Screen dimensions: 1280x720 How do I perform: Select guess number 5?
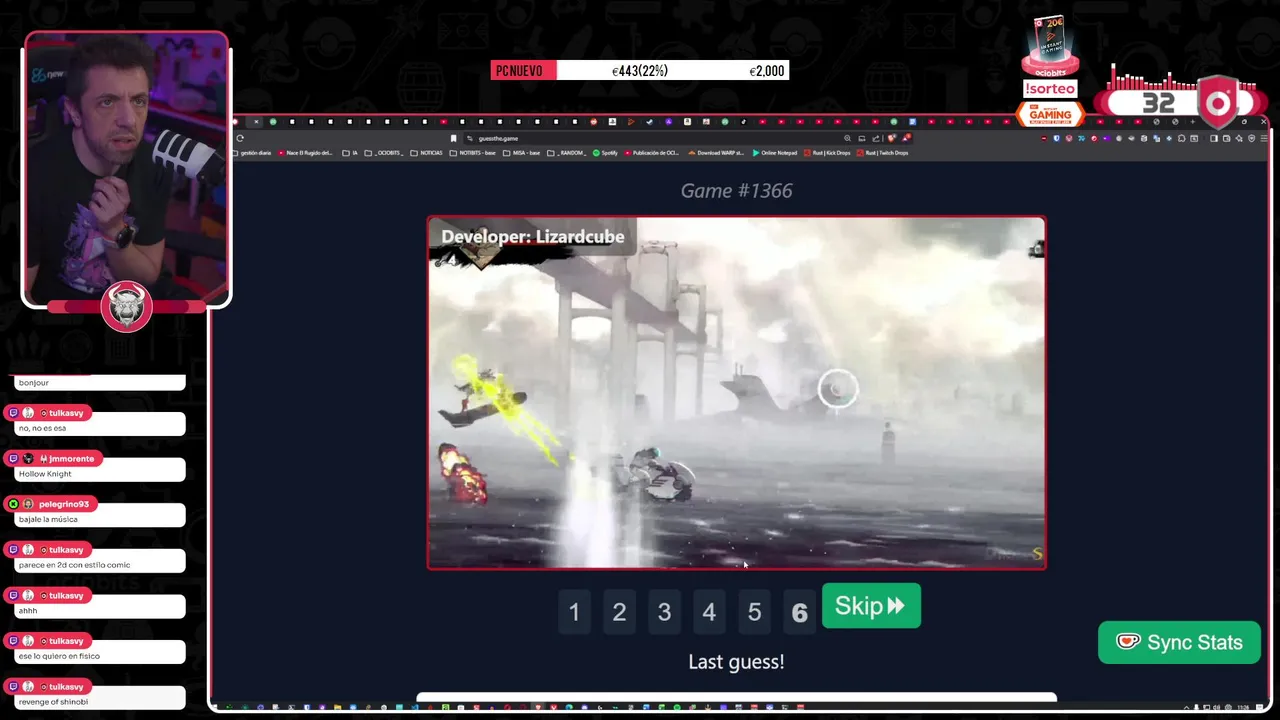tap(754, 612)
